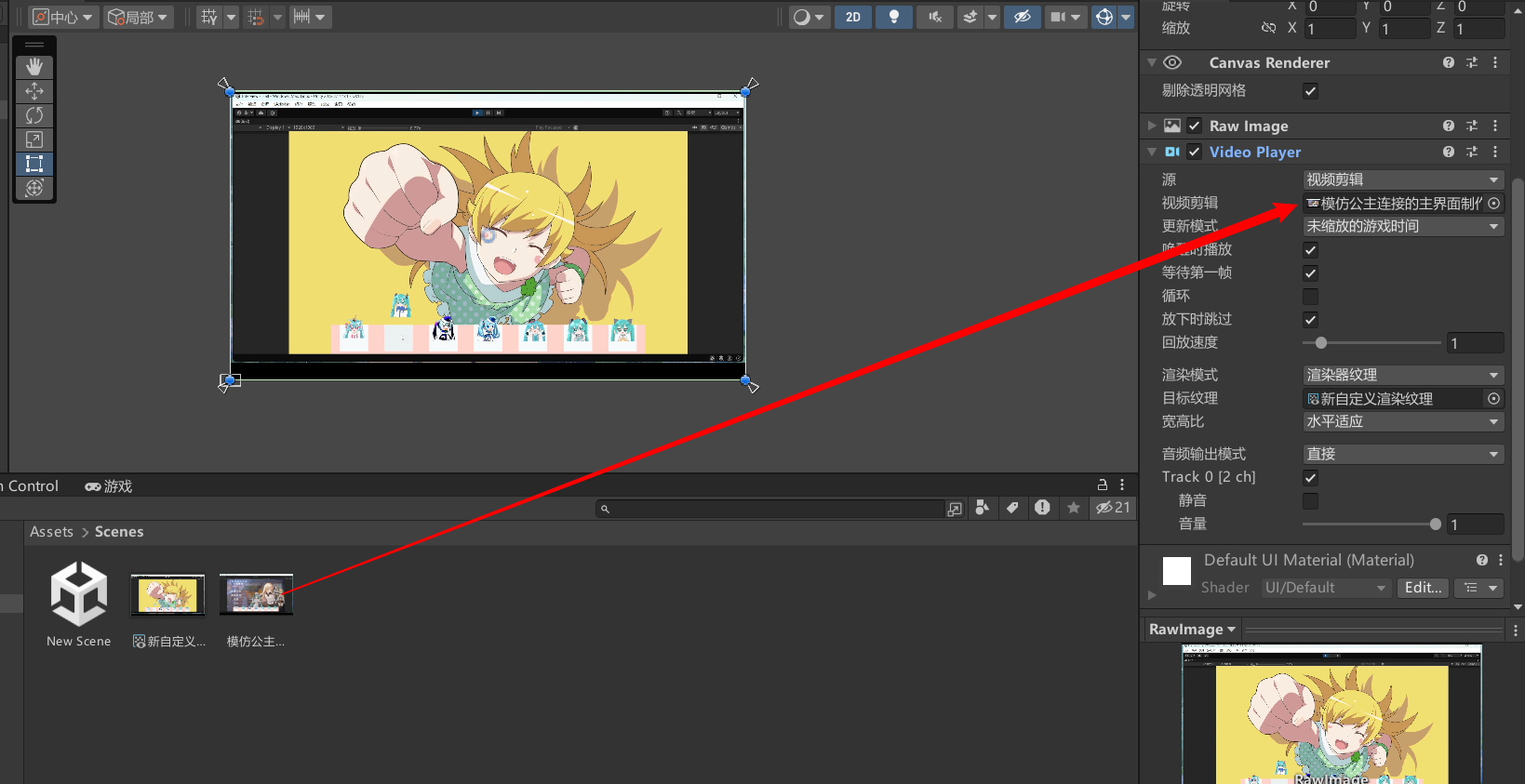Image resolution: width=1525 pixels, height=784 pixels.
Task: Open object picker for 视频剪辑 field
Action: point(1494,203)
